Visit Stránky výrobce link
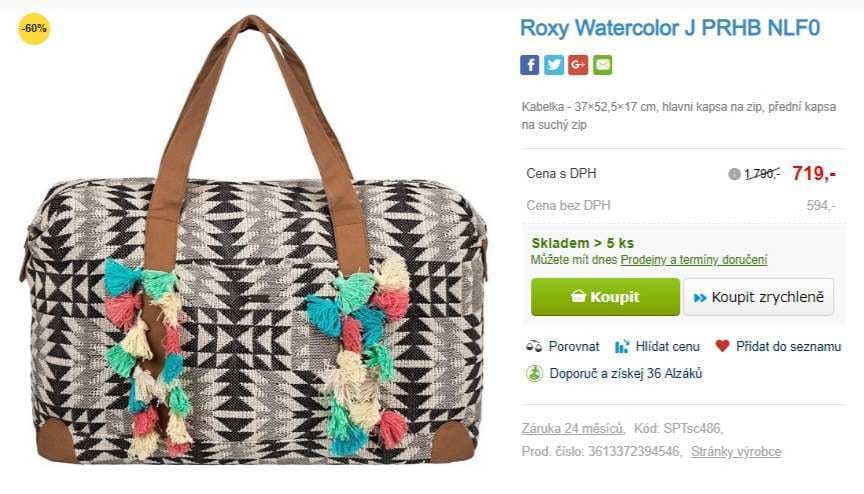This screenshot has height=494, width=864. (736, 452)
